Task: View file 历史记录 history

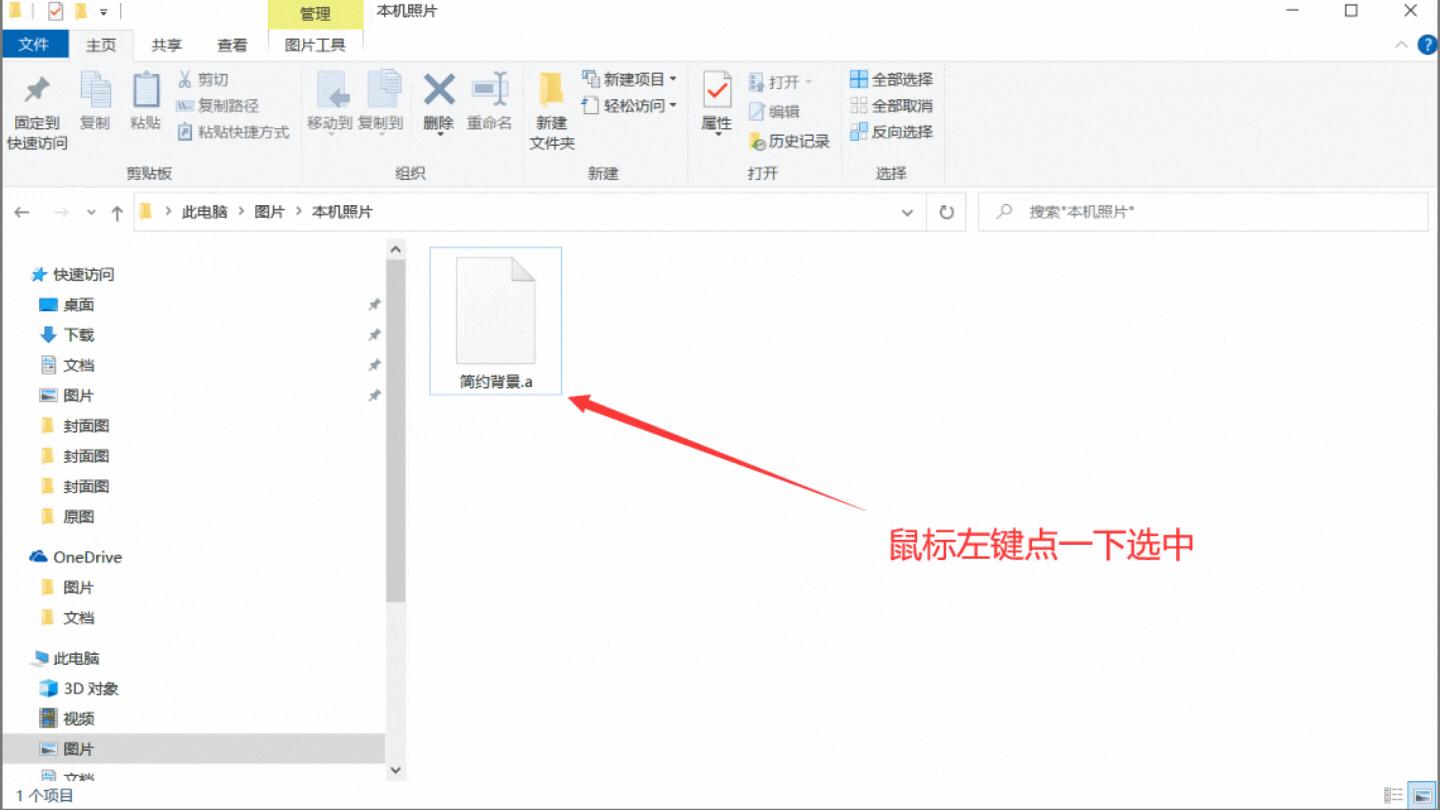Action: (x=792, y=141)
